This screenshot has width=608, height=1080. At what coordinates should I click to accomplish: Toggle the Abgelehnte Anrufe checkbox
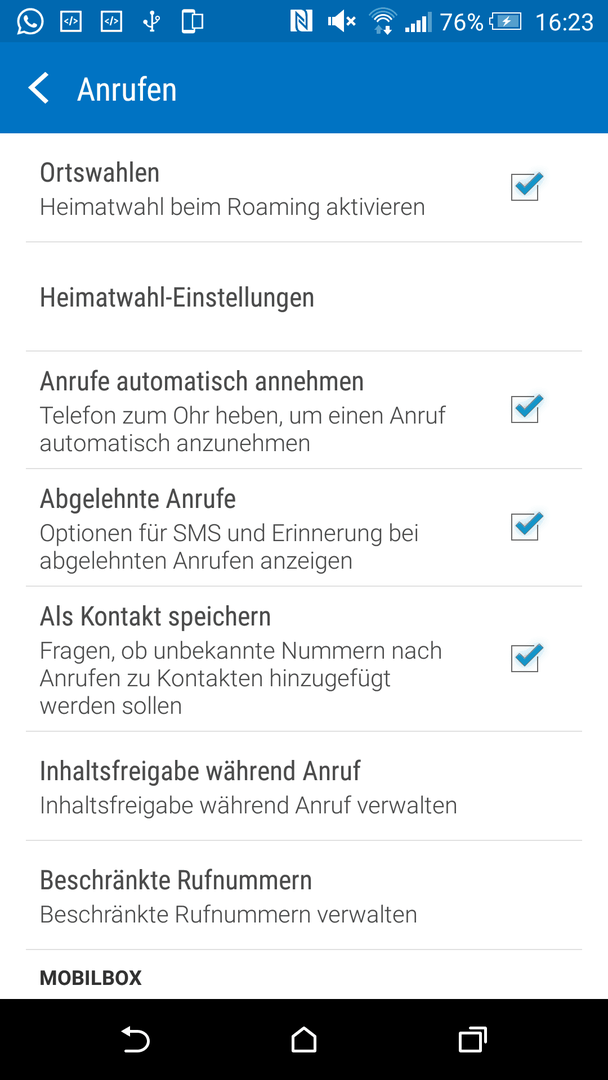pyautogui.click(x=526, y=527)
